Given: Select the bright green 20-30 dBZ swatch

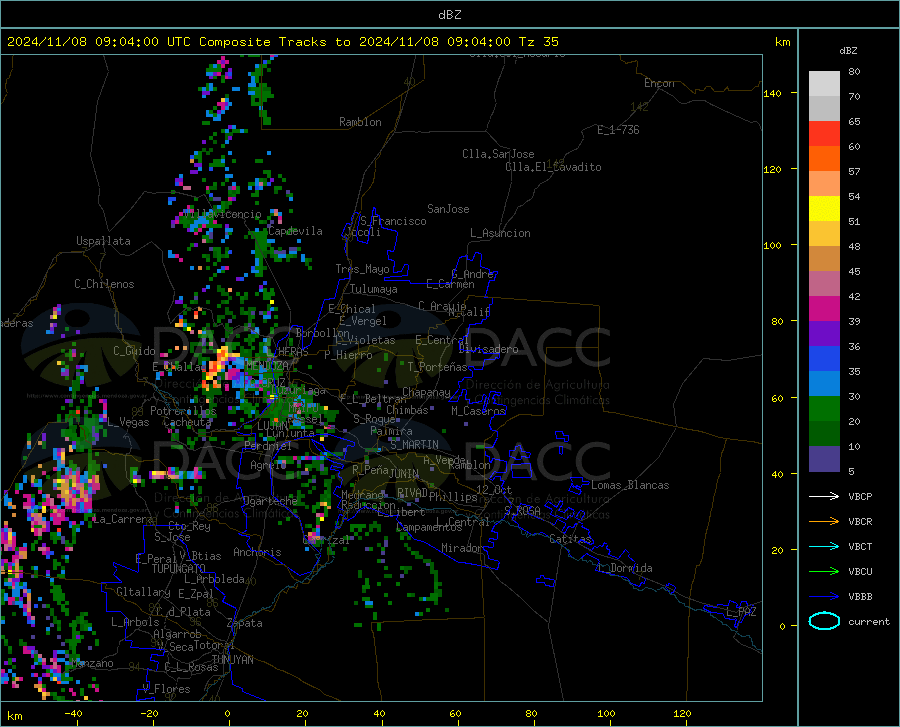Looking at the screenshot, I should click(824, 409).
